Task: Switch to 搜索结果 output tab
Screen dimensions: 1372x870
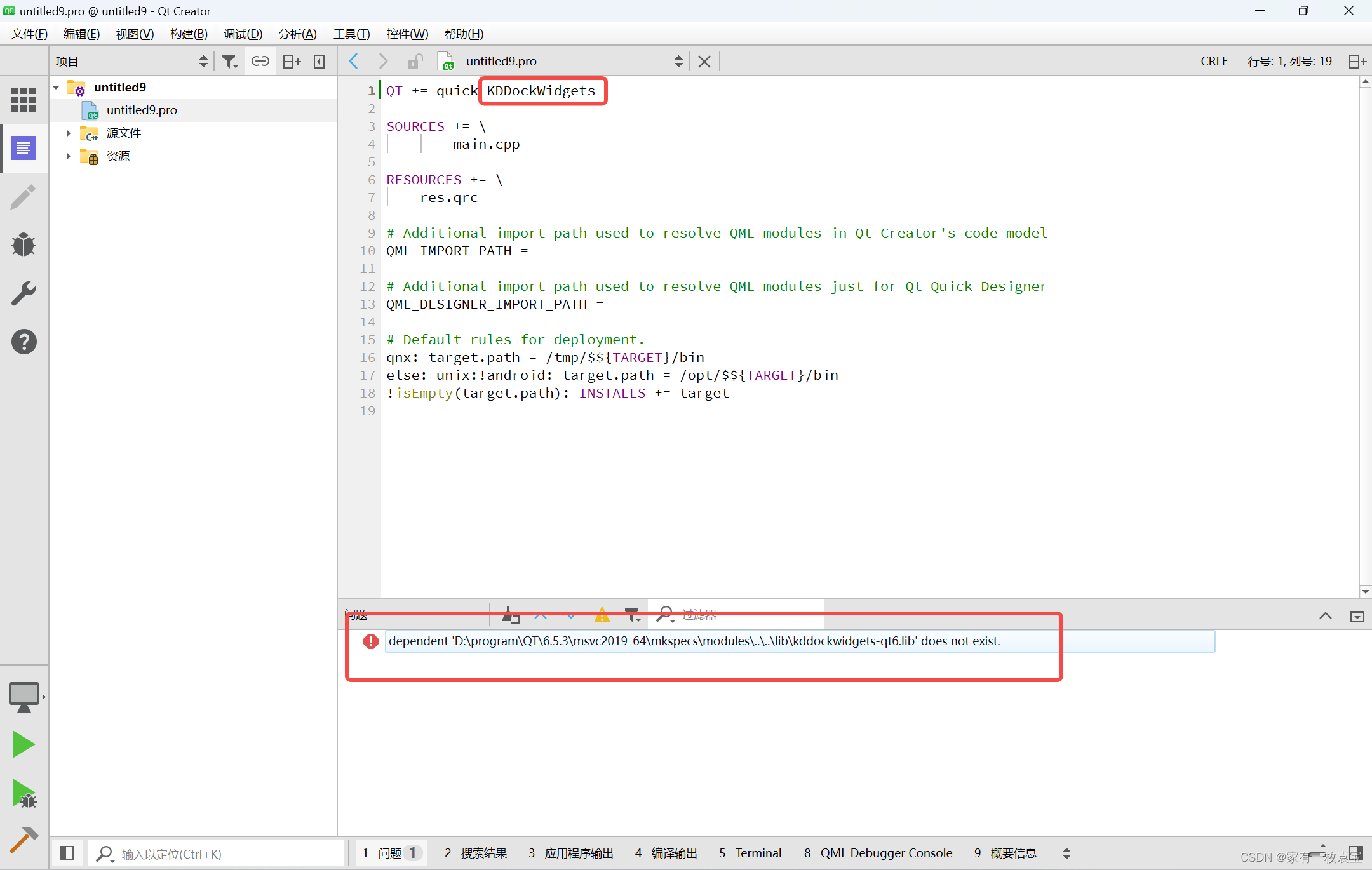Action: point(476,853)
